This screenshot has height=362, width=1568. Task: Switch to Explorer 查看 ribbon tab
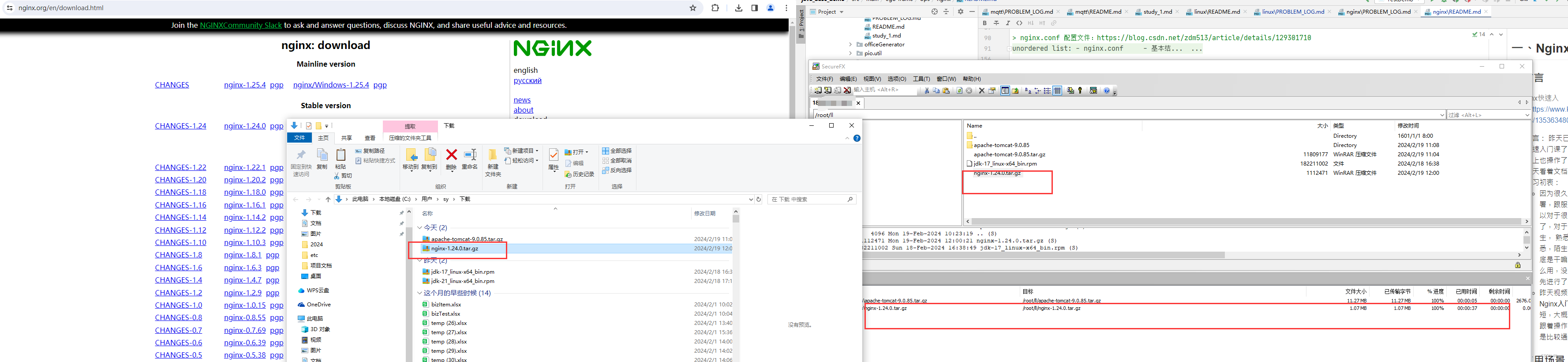[x=370, y=138]
